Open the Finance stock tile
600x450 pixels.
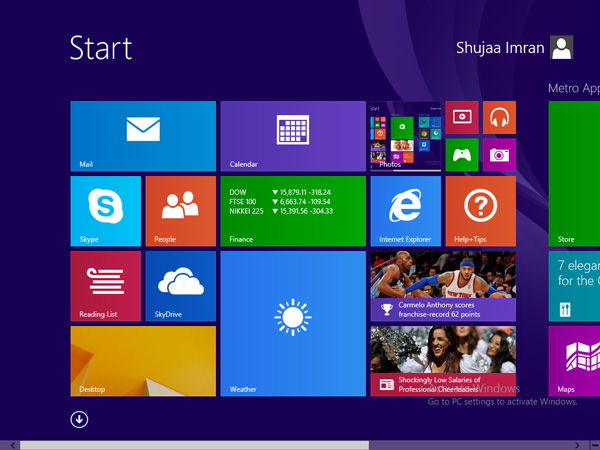pyautogui.click(x=293, y=211)
